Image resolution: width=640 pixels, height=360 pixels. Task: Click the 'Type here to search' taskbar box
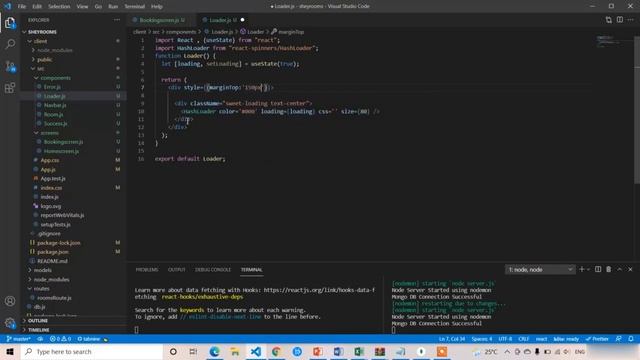point(92,351)
